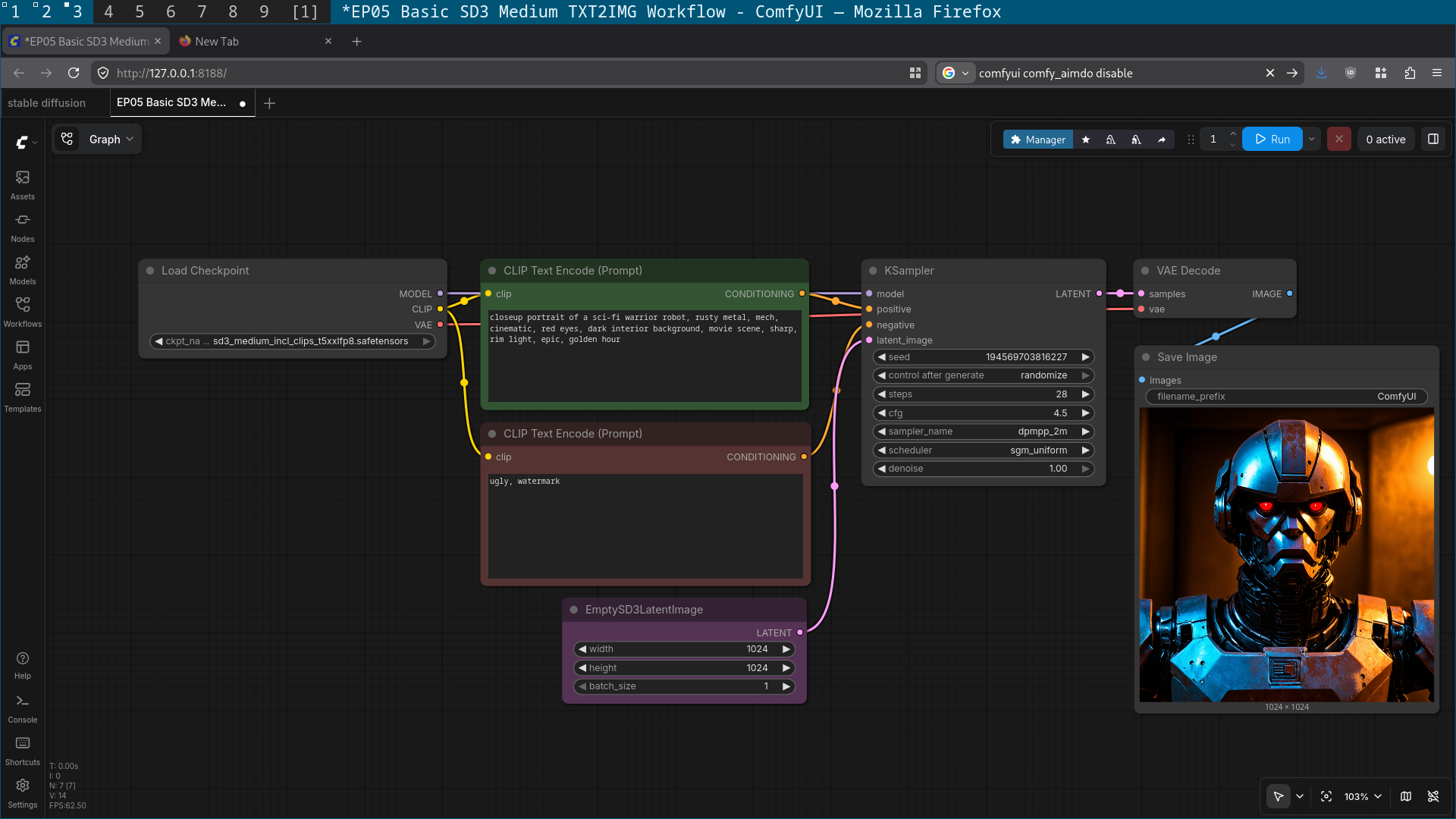The height and width of the screenshot is (819, 1456).
Task: Collapse the VAE Decode node dot
Action: 1145,271
